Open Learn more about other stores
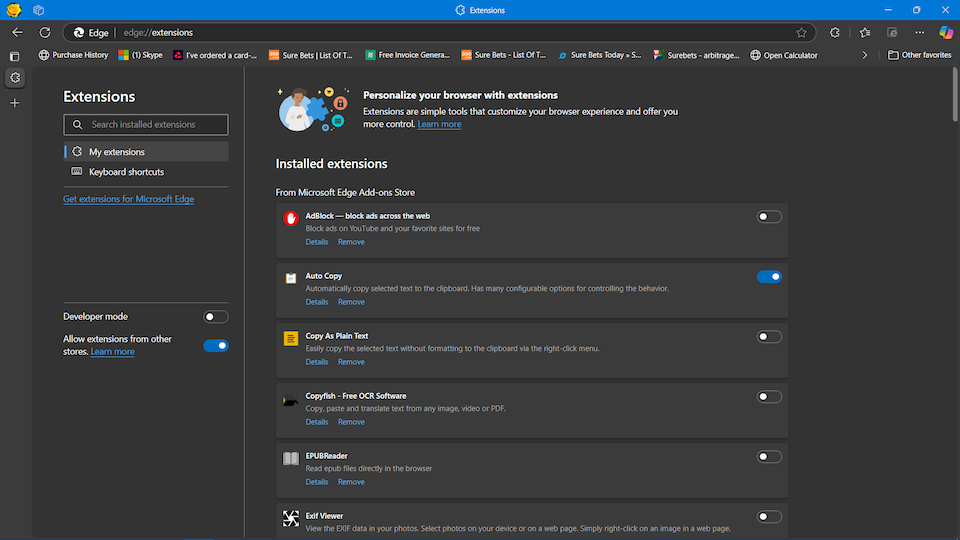 [113, 351]
